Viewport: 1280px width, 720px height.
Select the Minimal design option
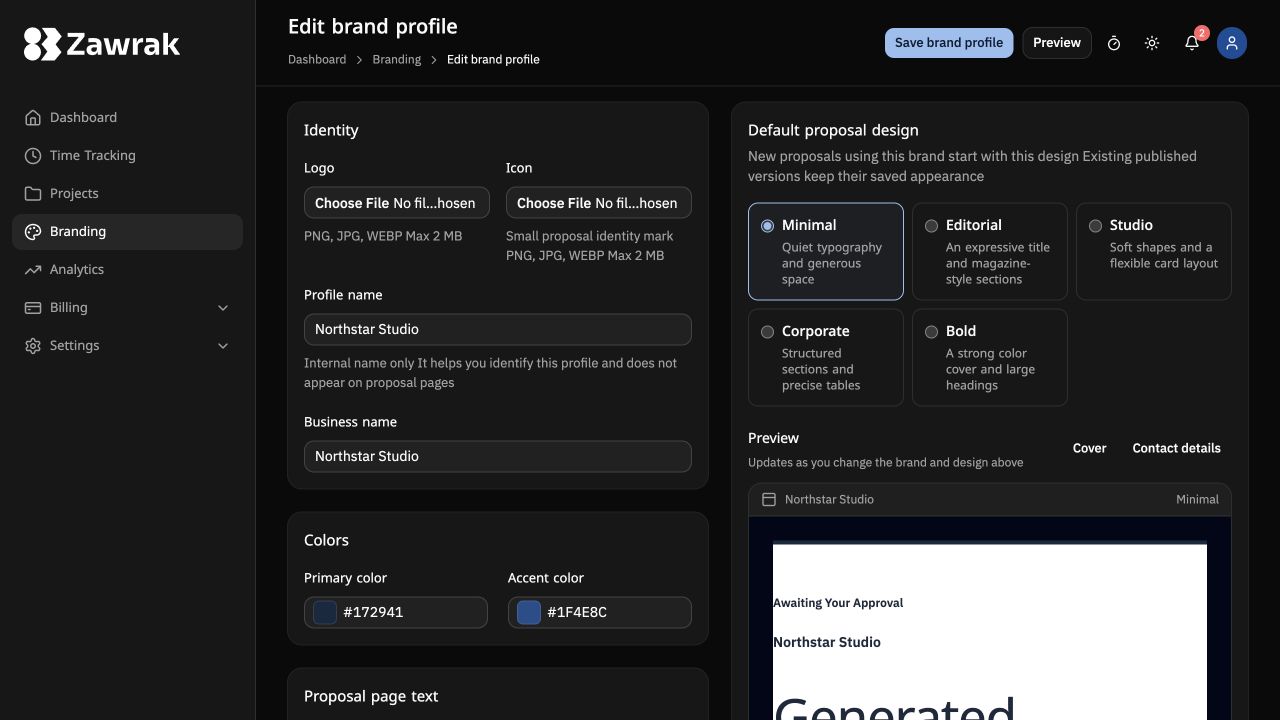pos(826,251)
